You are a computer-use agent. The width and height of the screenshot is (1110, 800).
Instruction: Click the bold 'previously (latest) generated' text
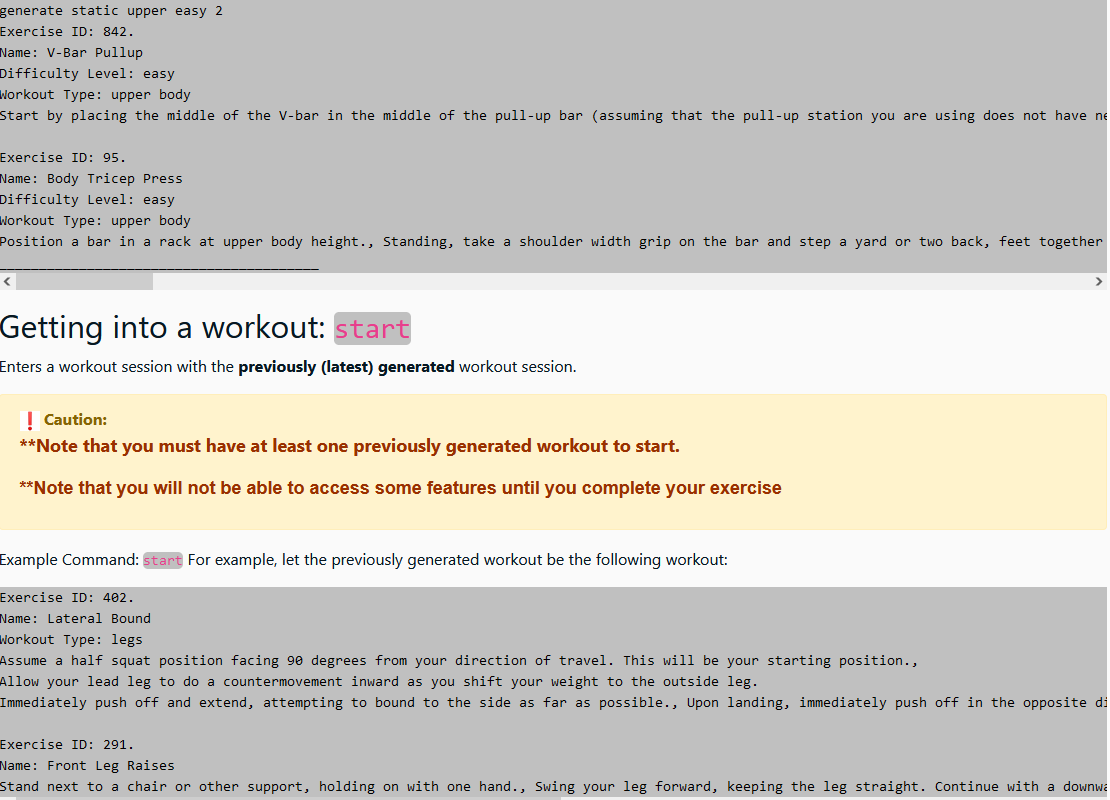(x=346, y=367)
